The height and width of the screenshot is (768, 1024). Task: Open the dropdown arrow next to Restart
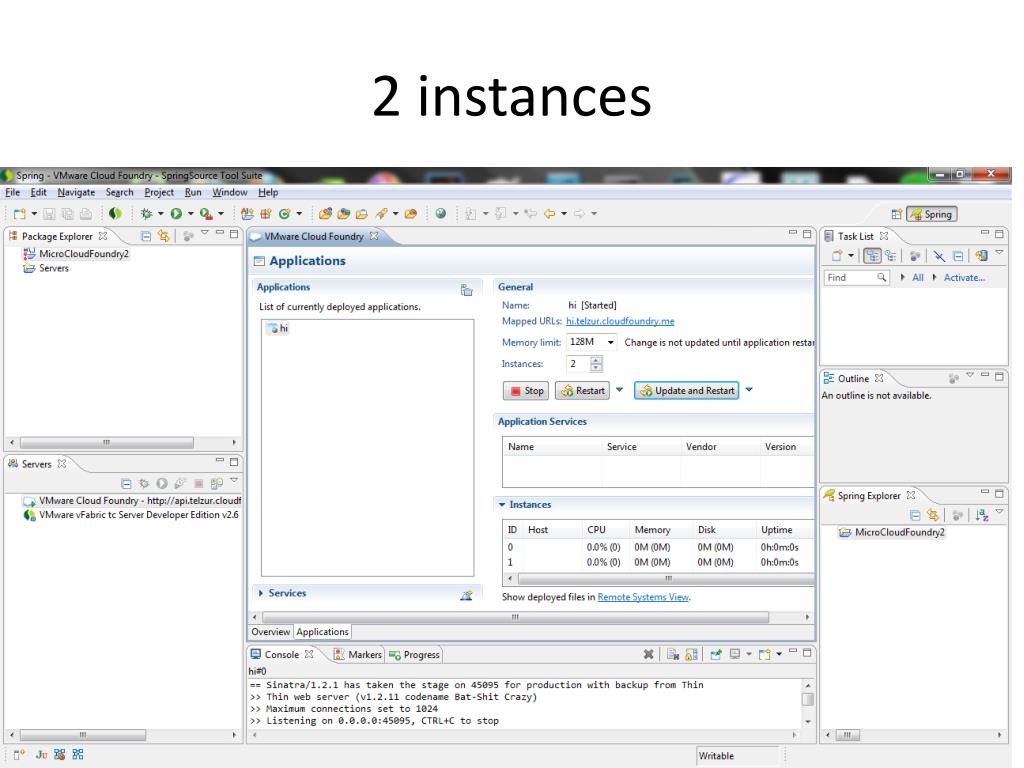[619, 390]
